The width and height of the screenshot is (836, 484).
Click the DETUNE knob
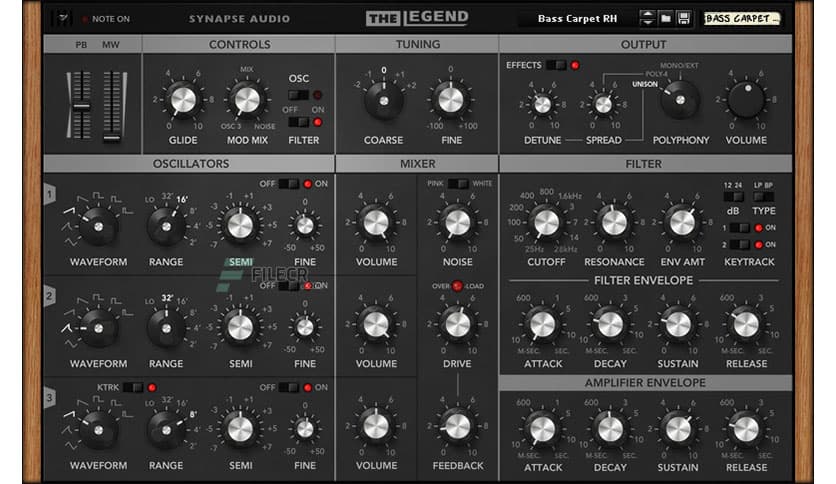[543, 104]
